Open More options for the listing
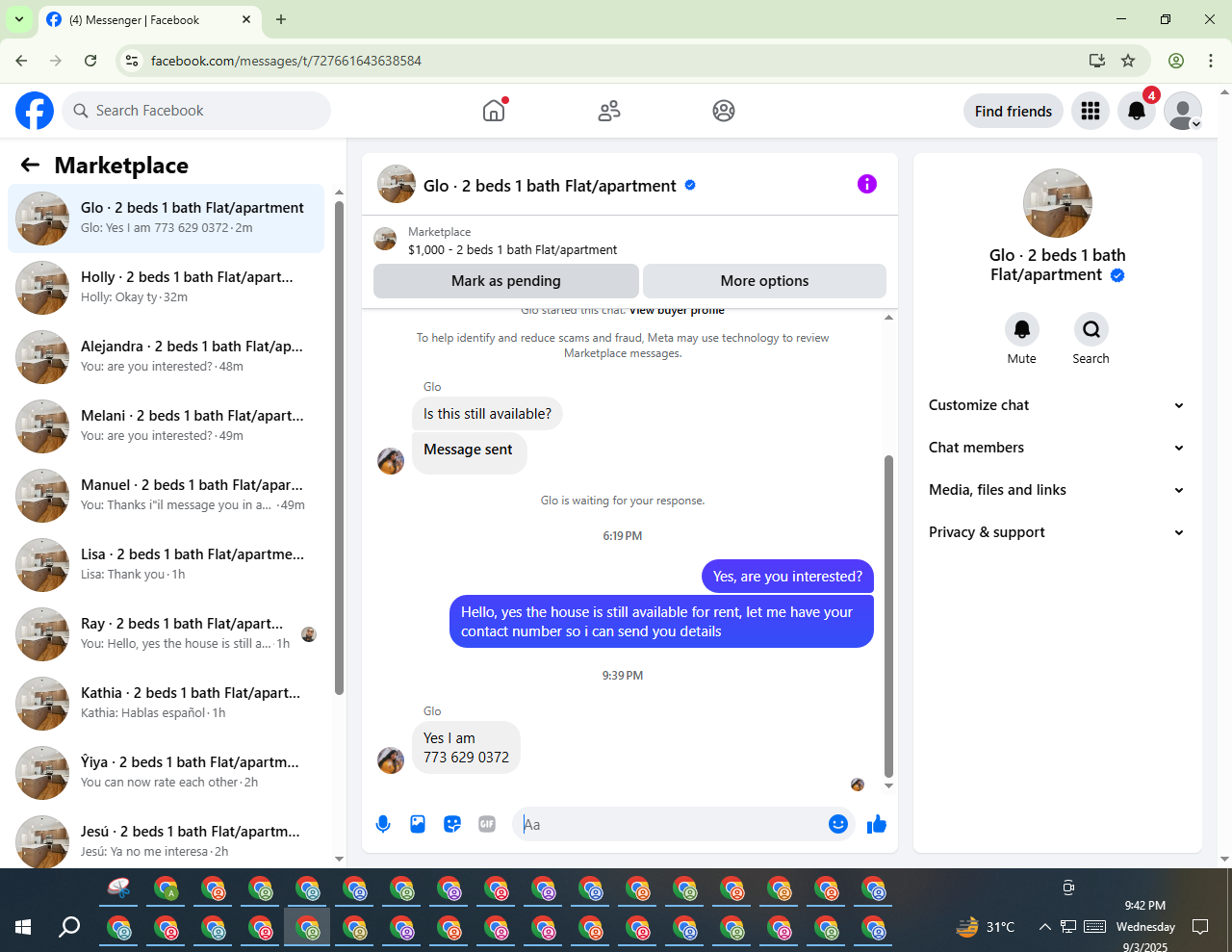The height and width of the screenshot is (952, 1232). point(764,281)
